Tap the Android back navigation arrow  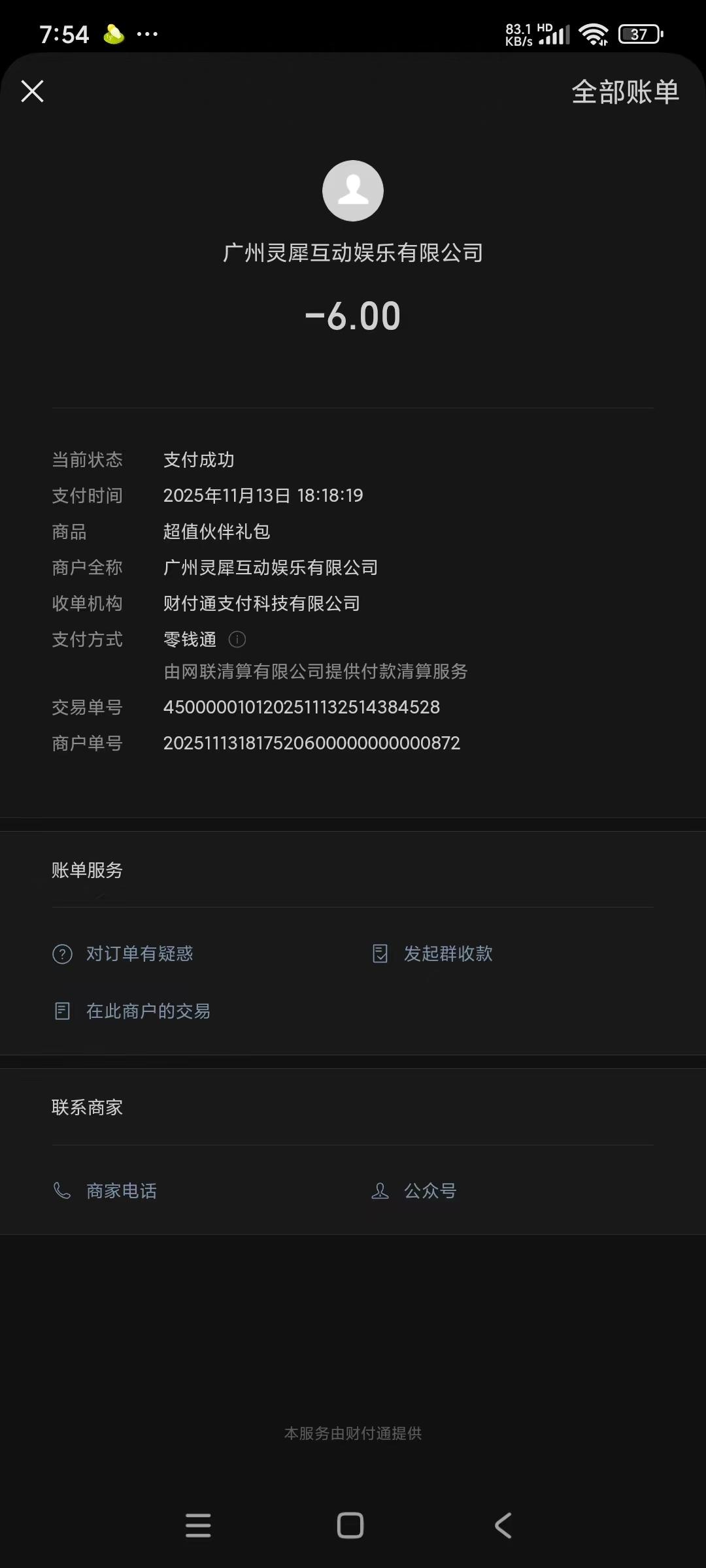(x=503, y=1526)
